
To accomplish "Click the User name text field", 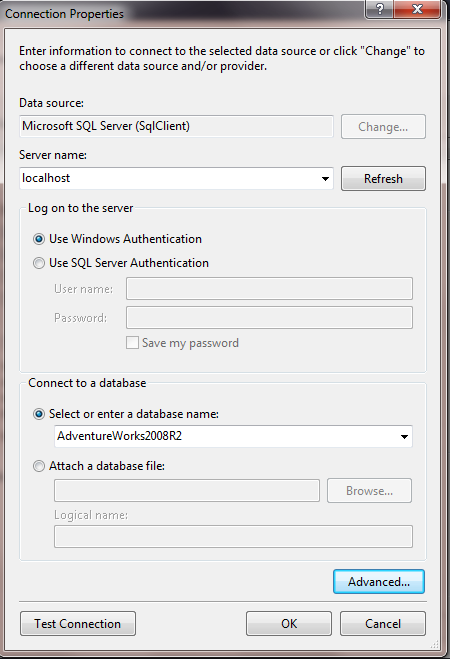I will point(269,288).
